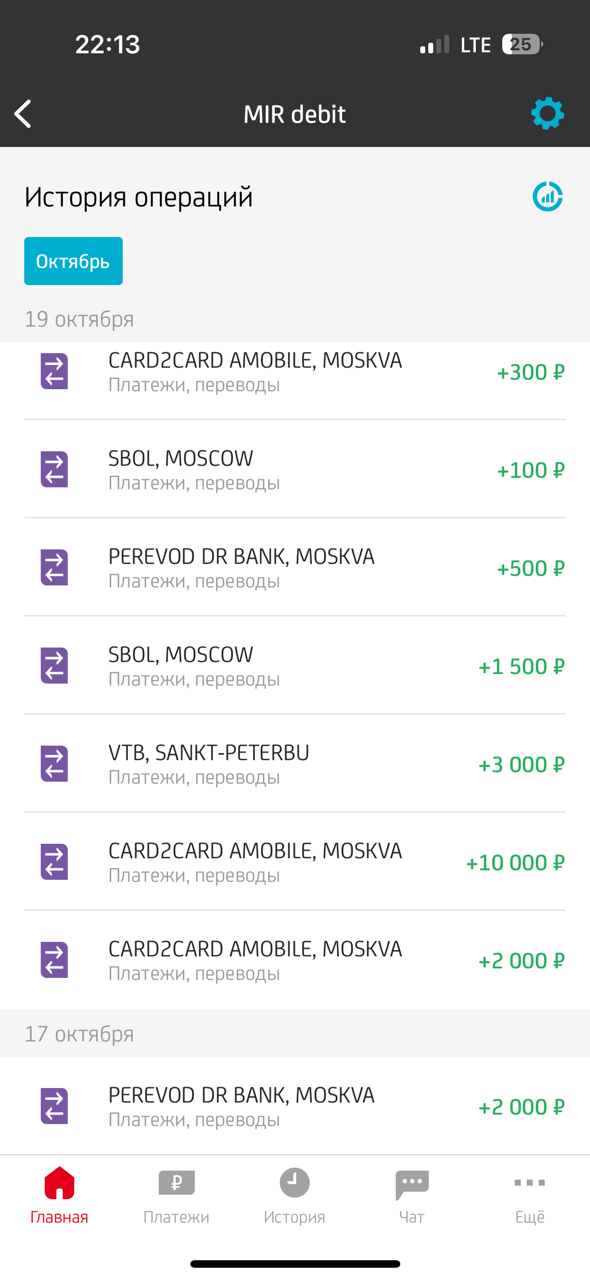Image resolution: width=590 pixels, height=1280 pixels.
Task: Tap the История операций section header
Action: tap(140, 197)
